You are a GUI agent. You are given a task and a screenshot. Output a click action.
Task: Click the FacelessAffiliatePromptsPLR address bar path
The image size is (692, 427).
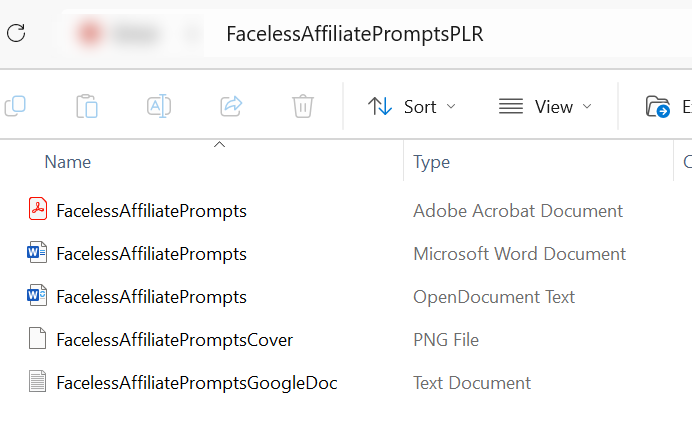click(x=354, y=33)
